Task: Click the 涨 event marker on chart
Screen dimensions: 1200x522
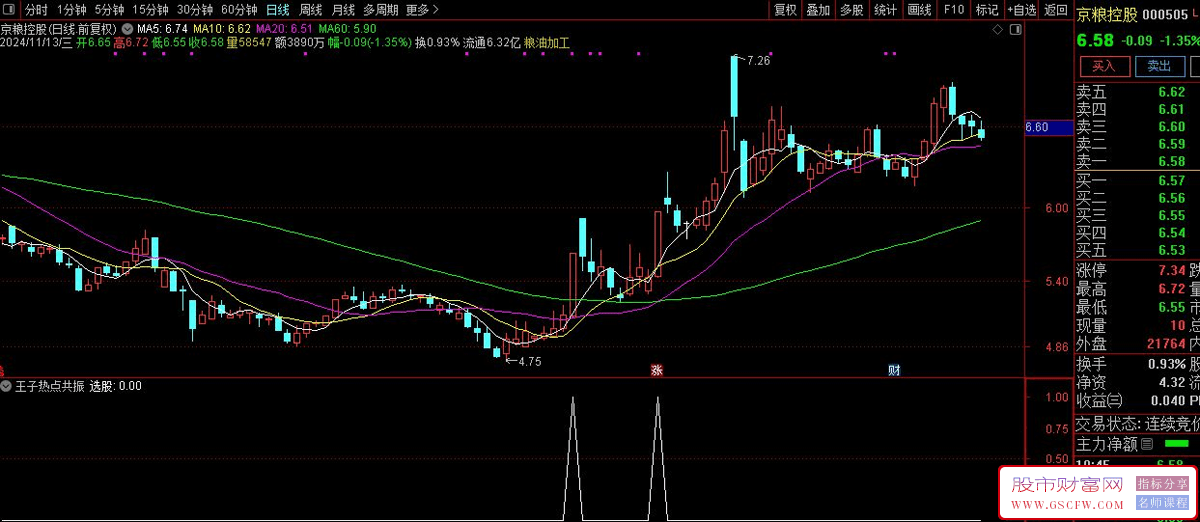Action: 657,370
